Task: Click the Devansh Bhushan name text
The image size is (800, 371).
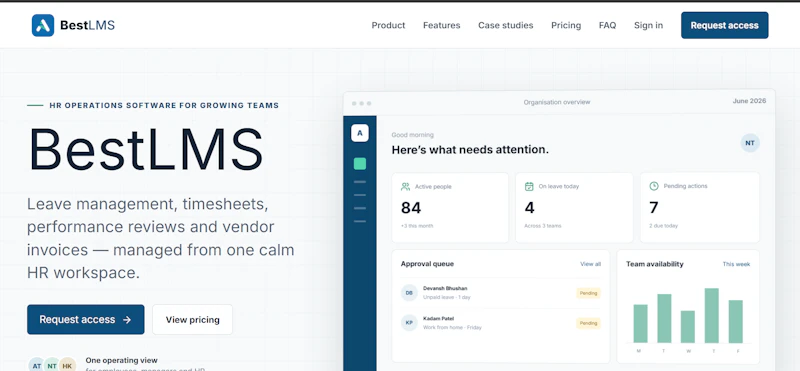Action: point(445,288)
